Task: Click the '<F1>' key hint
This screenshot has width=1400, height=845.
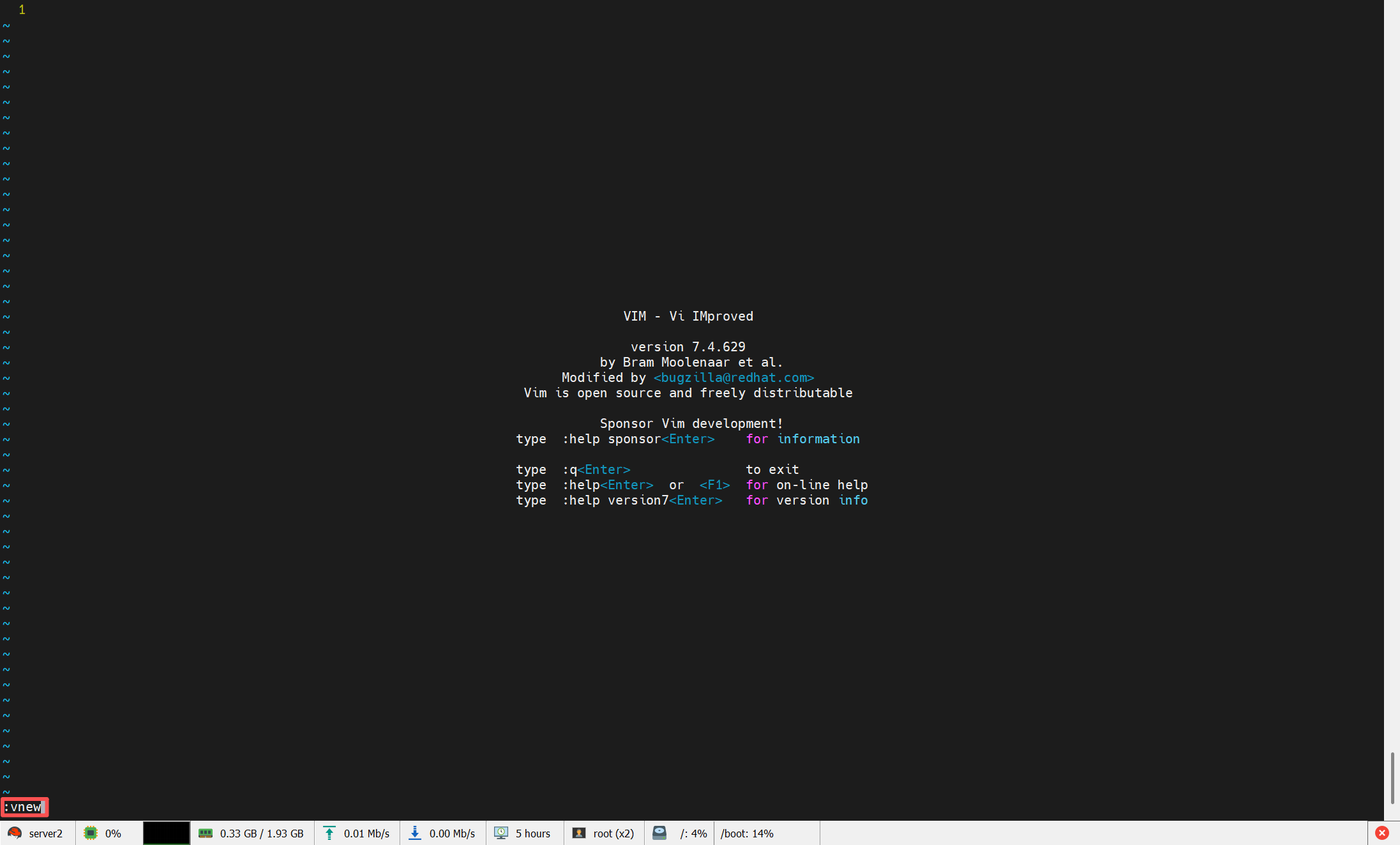Action: [x=714, y=485]
